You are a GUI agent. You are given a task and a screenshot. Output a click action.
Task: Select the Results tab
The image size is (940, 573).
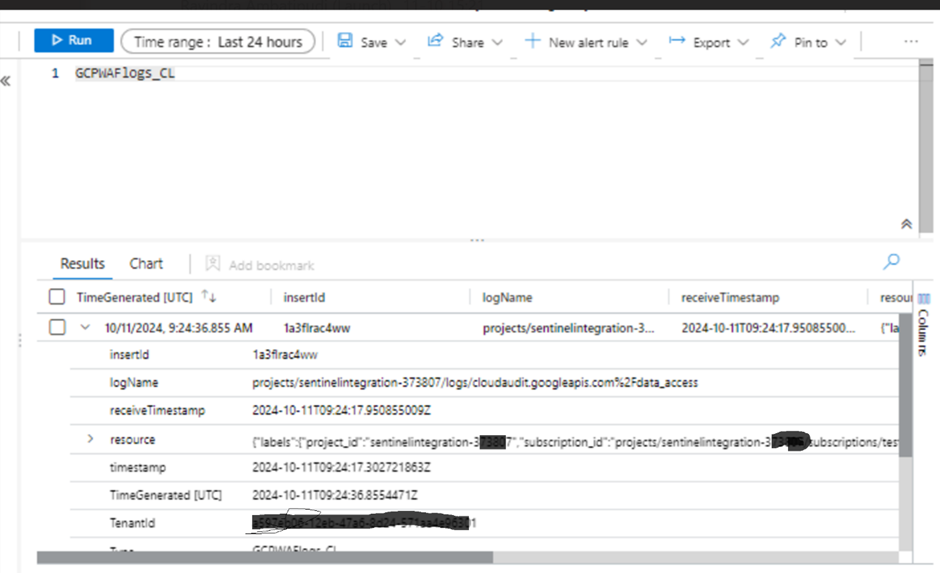coord(82,264)
